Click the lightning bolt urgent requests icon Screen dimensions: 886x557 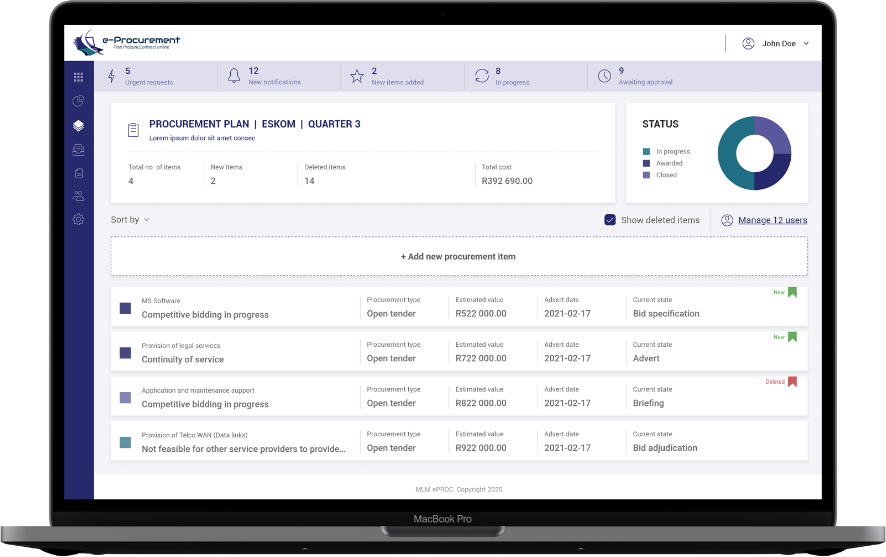point(111,76)
